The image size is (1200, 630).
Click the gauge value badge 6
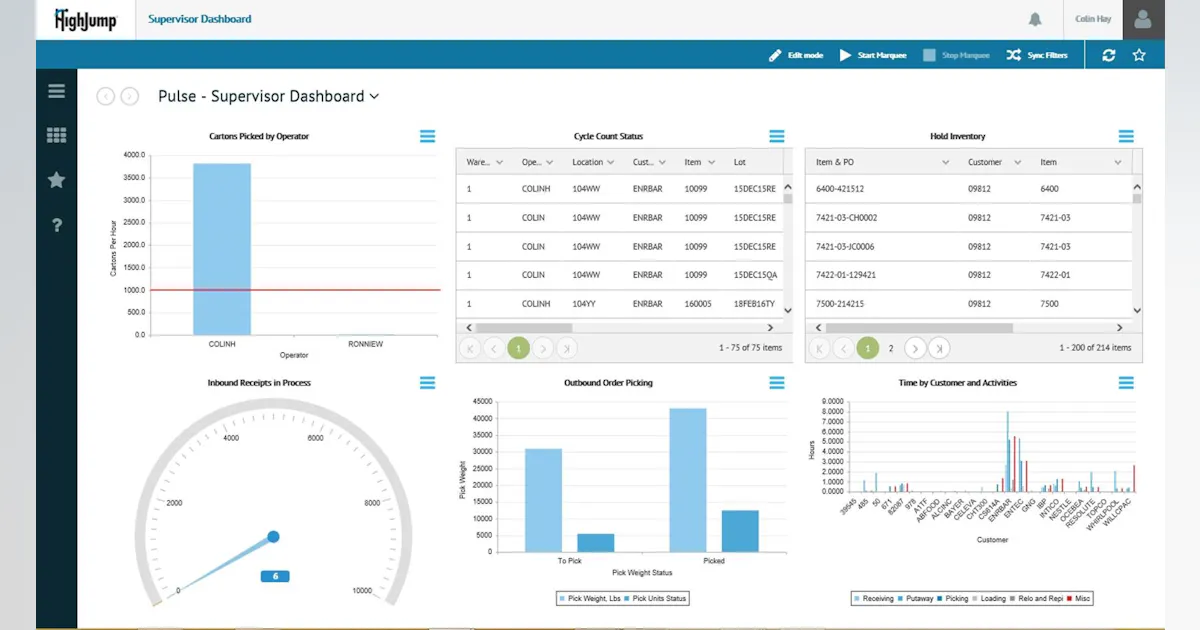point(275,576)
